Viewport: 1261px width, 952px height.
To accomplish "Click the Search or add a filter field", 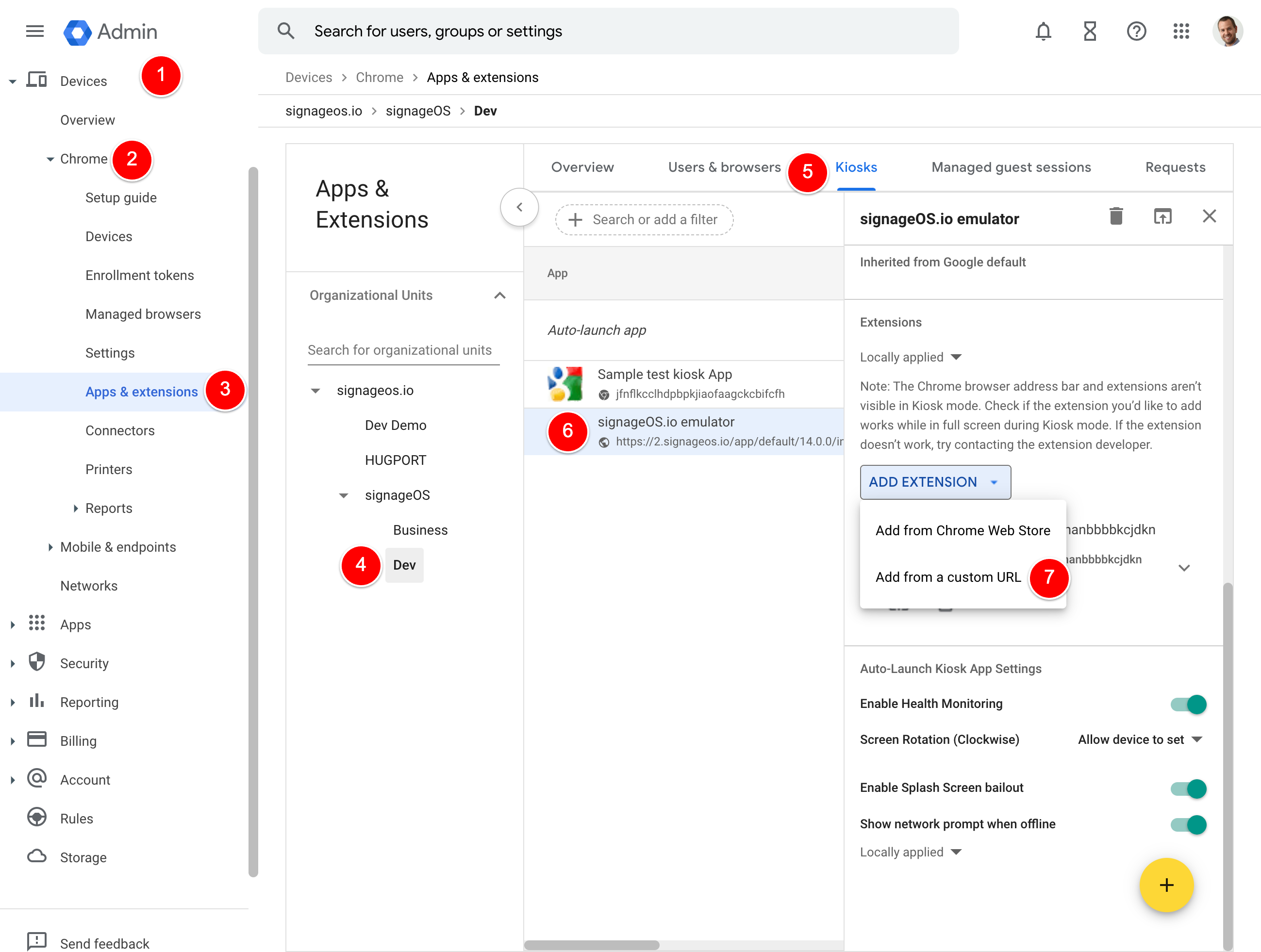I will (x=644, y=219).
